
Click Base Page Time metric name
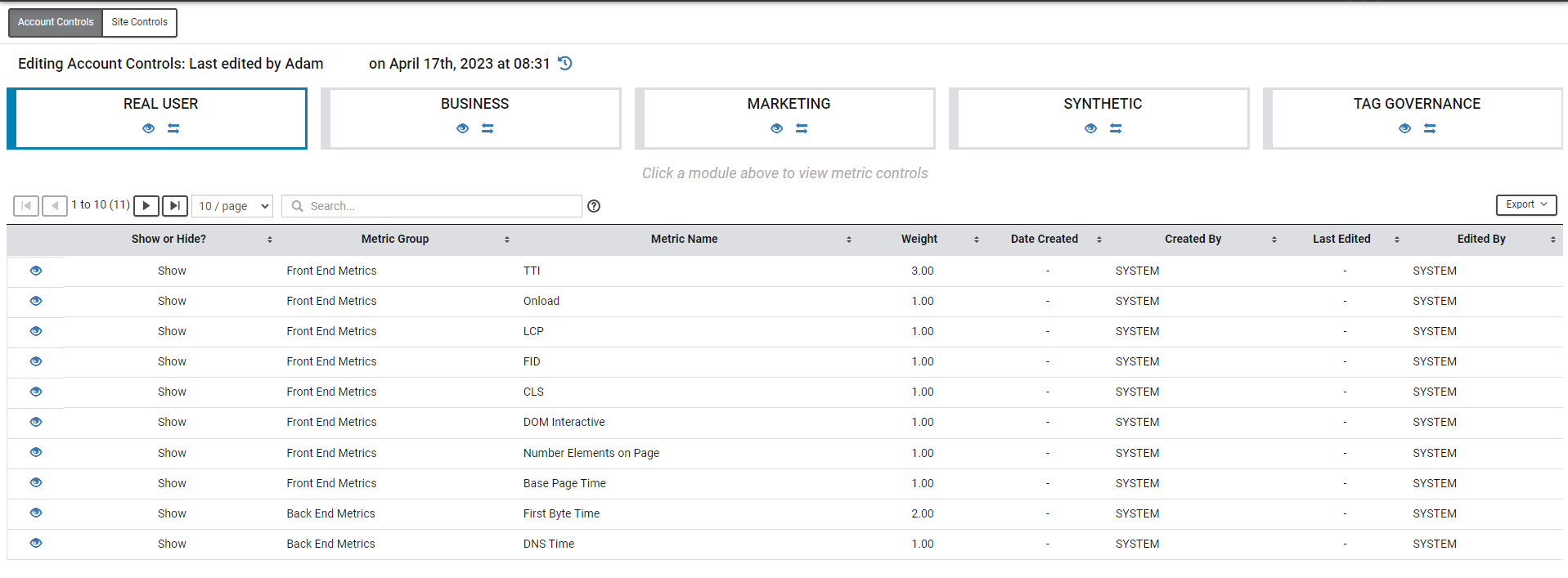pyautogui.click(x=564, y=483)
